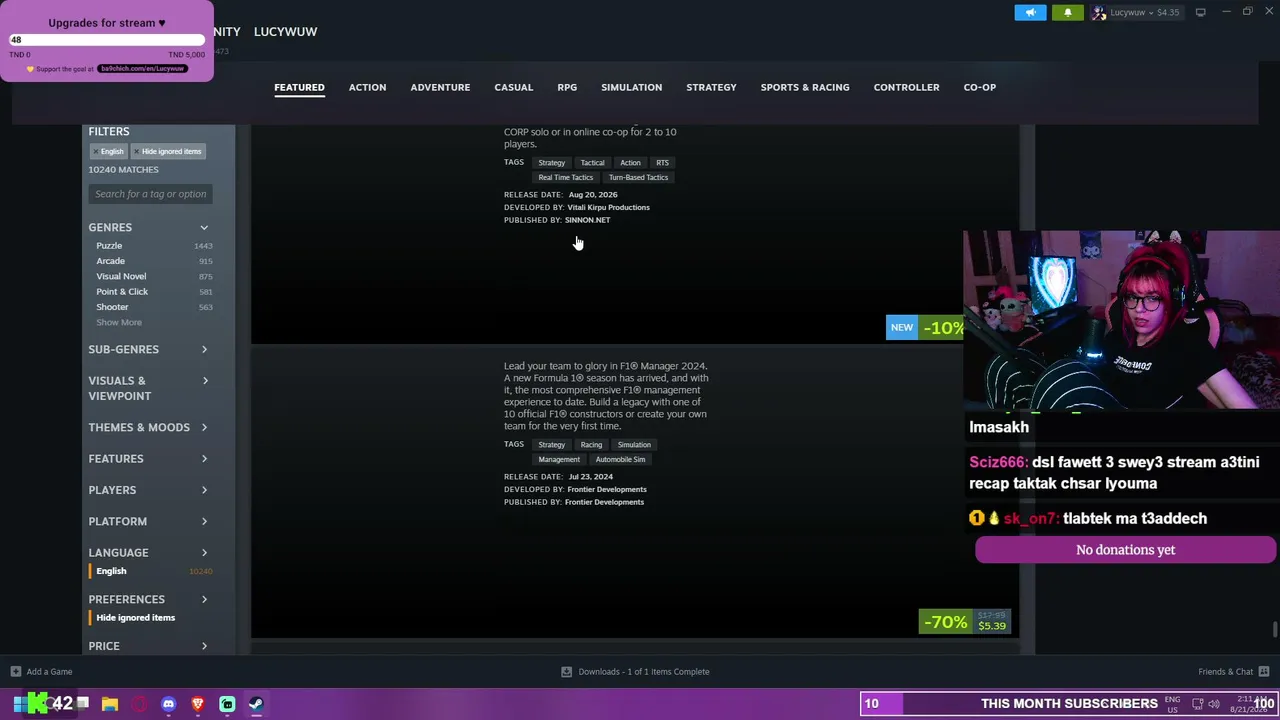This screenshot has height=720, width=1280.
Task: Open the red circular app on taskbar
Action: (x=139, y=704)
